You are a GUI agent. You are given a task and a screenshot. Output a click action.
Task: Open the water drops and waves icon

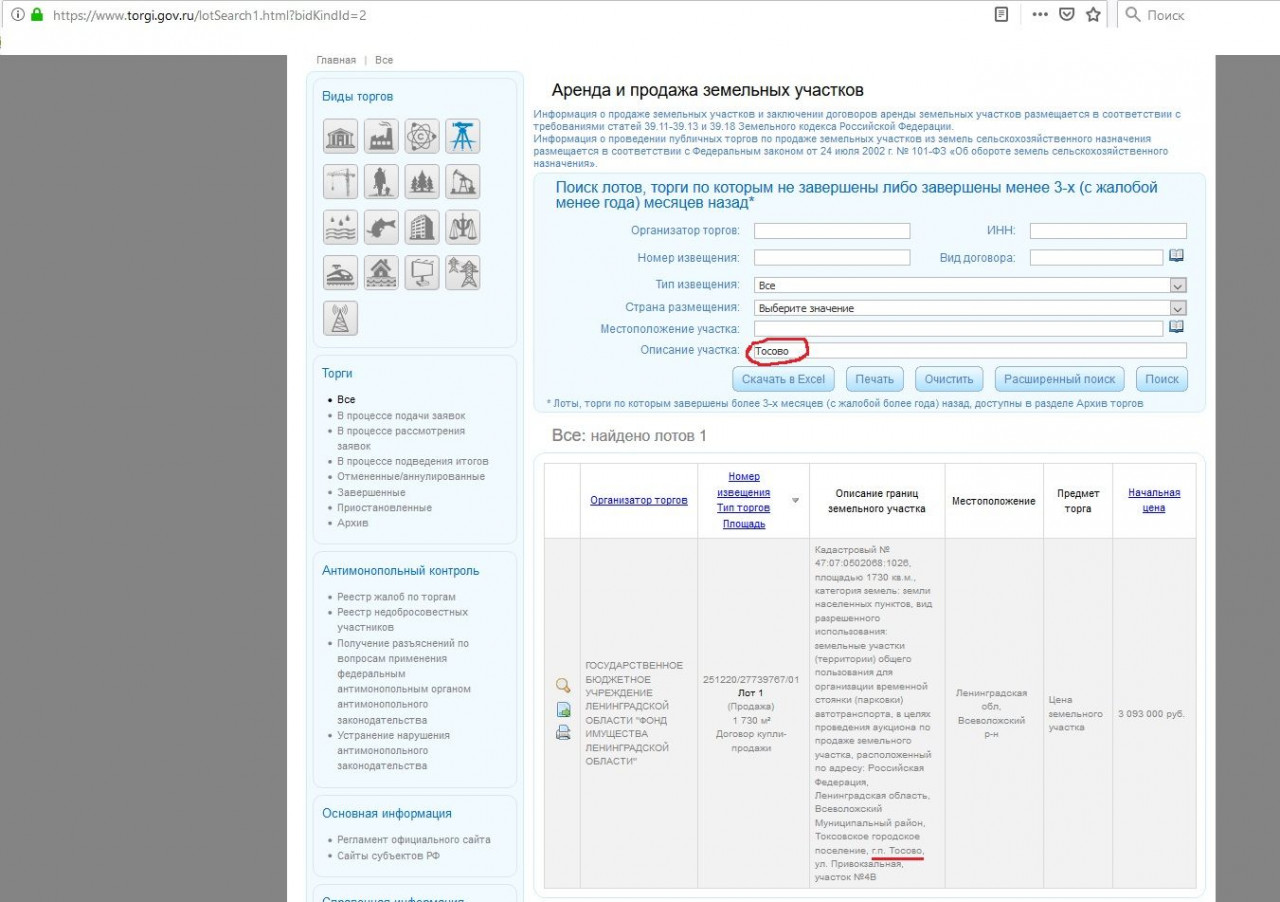point(341,227)
